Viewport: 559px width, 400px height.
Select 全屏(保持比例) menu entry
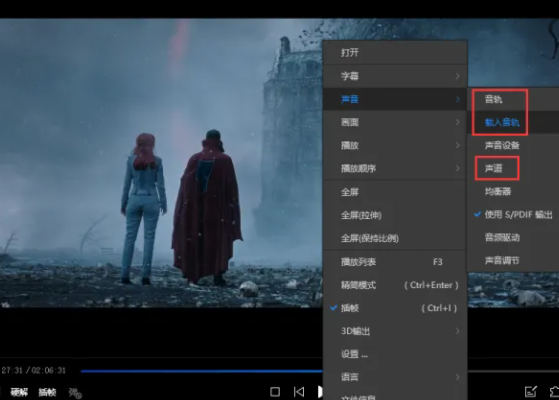(395, 238)
